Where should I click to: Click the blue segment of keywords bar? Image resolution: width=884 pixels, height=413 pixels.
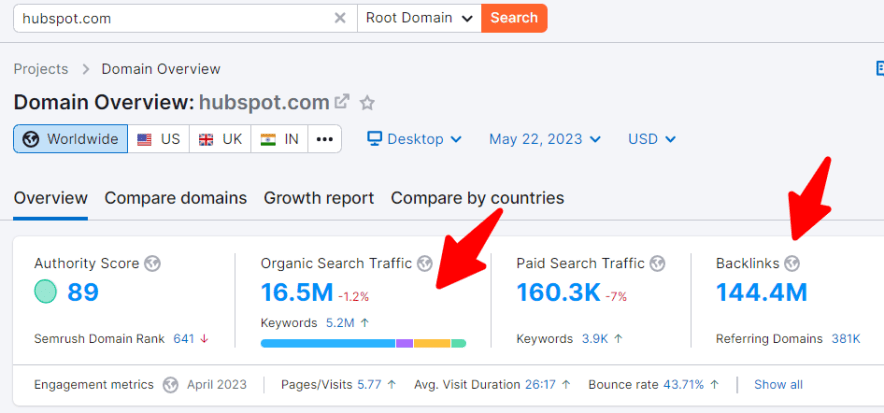pyautogui.click(x=327, y=343)
